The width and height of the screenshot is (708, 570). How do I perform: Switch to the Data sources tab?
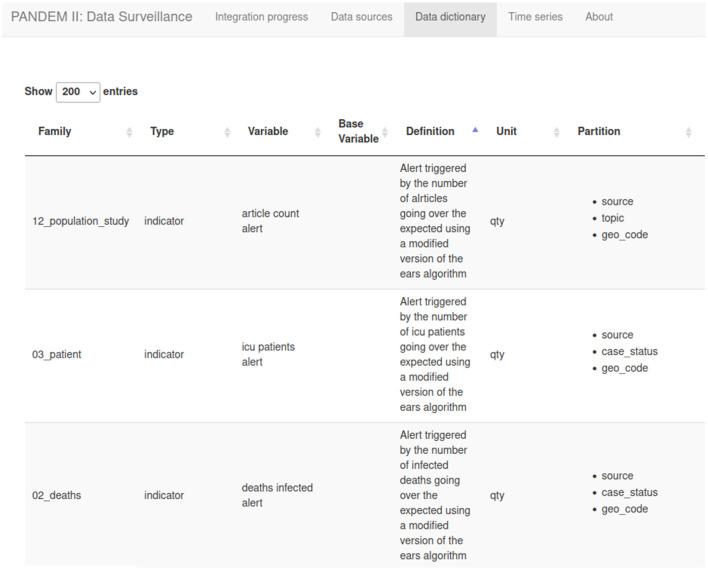[361, 17]
